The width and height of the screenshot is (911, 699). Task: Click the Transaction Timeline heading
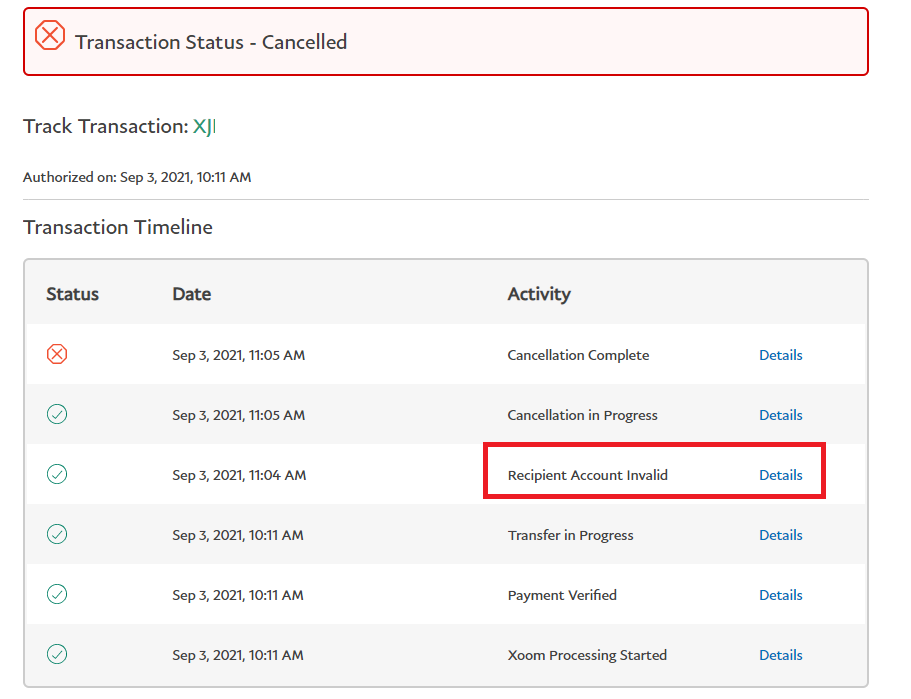pos(118,227)
